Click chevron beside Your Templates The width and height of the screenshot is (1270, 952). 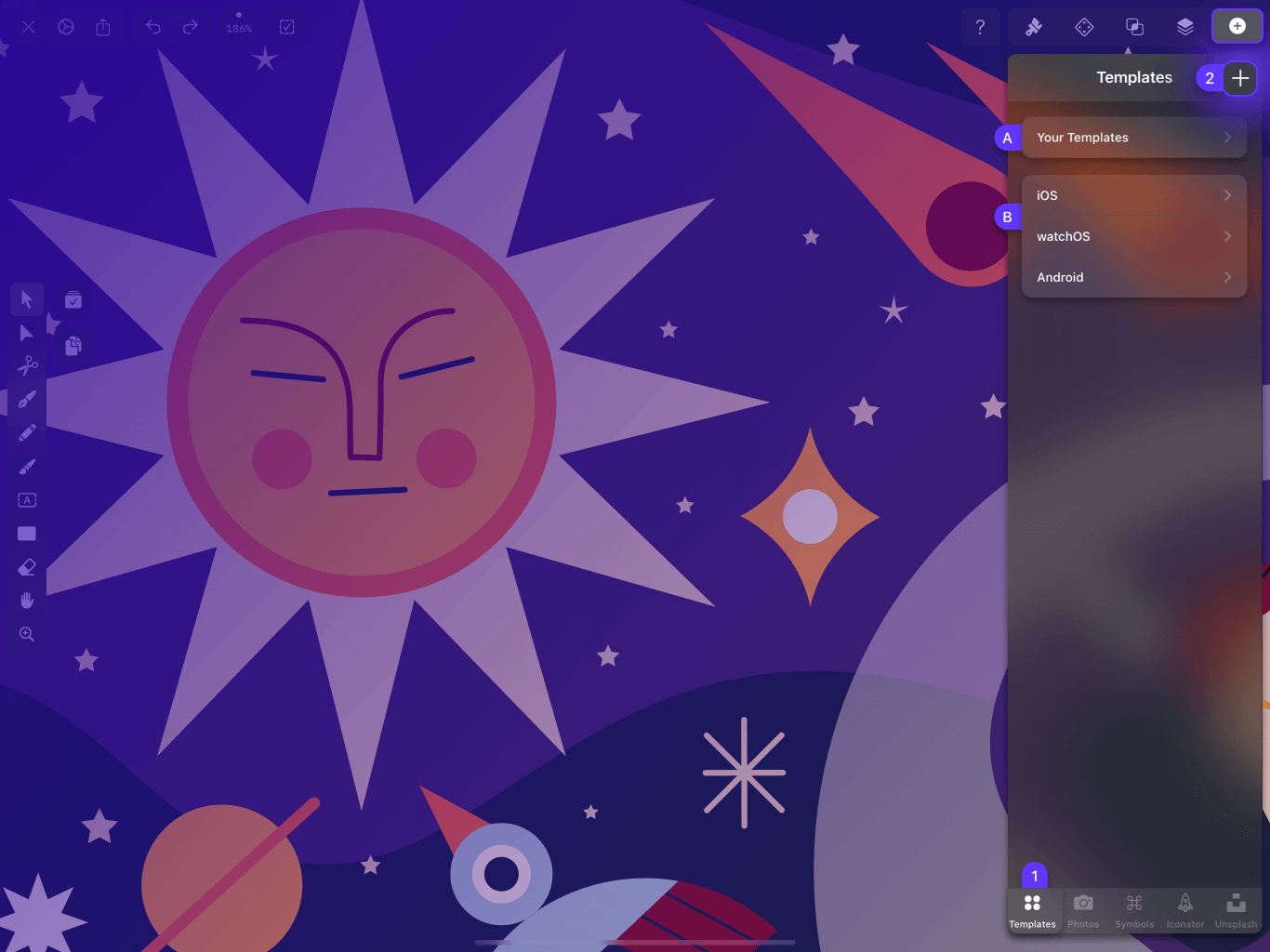[x=1227, y=138]
